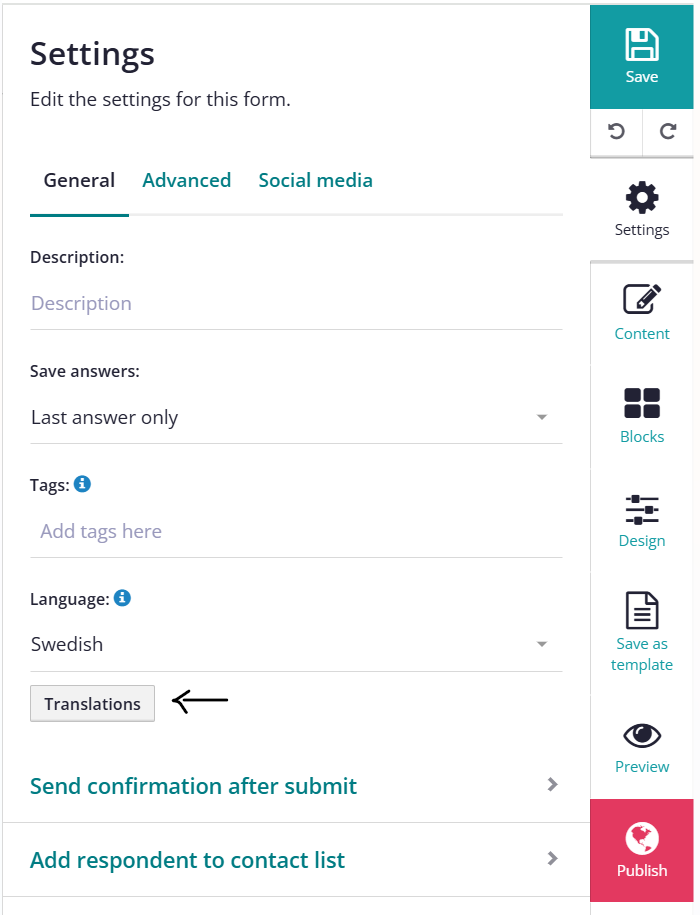
Task: Click the Save floppy disk icon
Action: (x=642, y=44)
